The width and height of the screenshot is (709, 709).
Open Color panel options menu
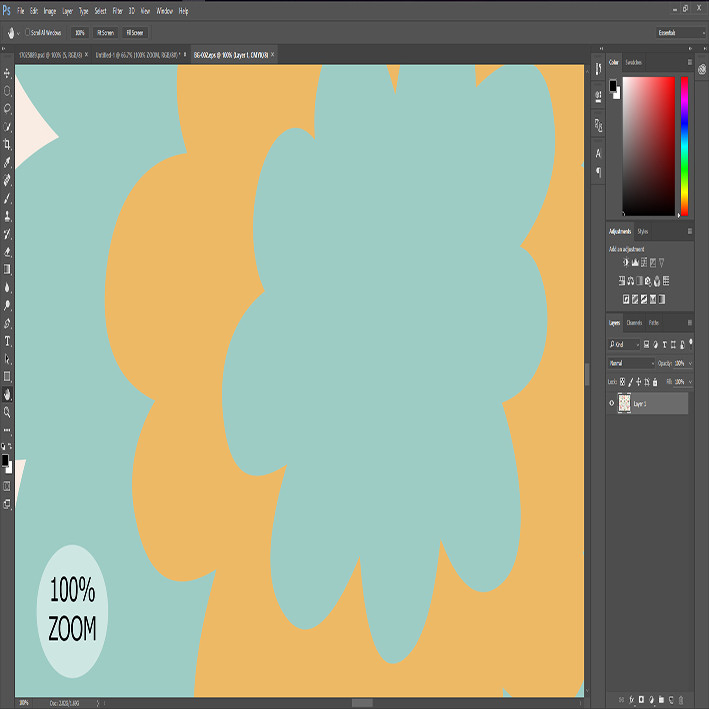690,62
